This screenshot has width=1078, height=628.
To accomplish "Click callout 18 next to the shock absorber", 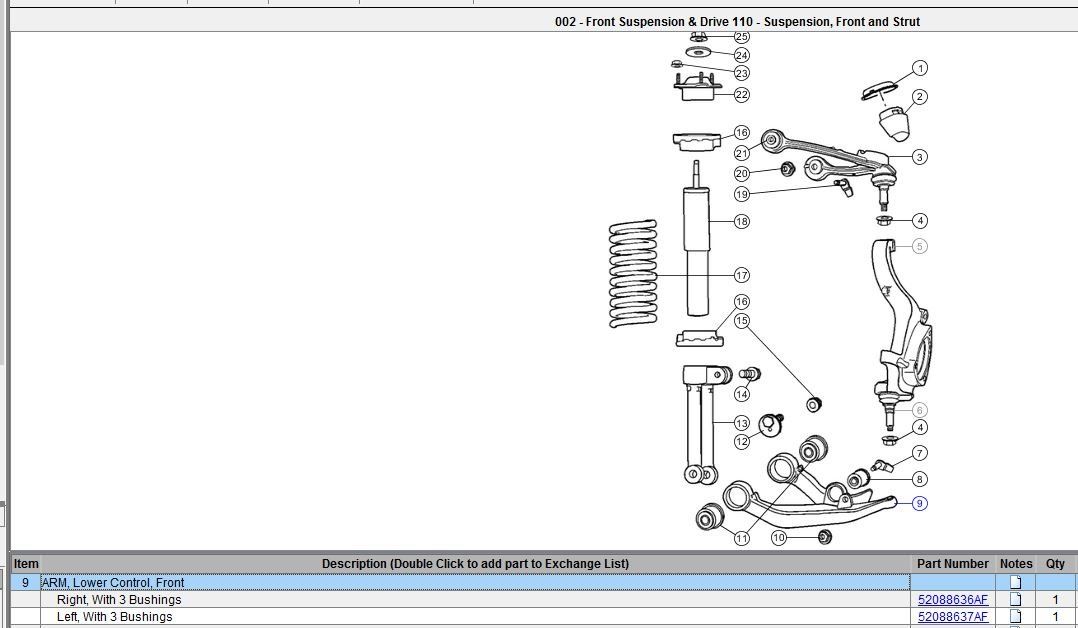I will click(x=741, y=221).
